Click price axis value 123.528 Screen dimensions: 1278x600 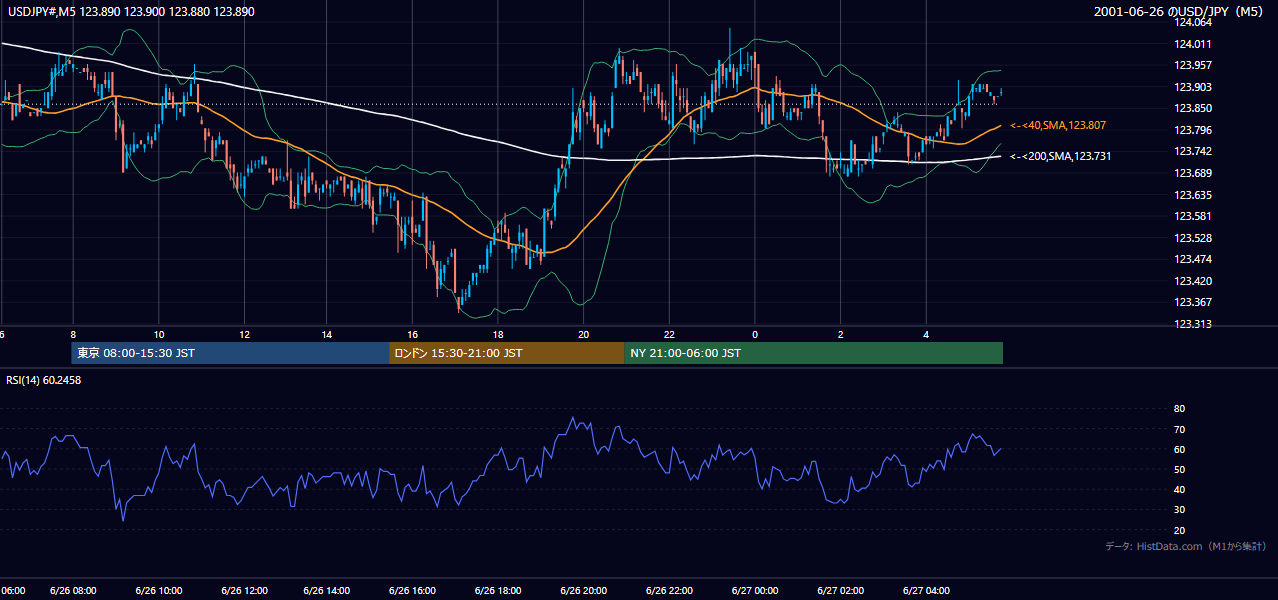(1193, 238)
